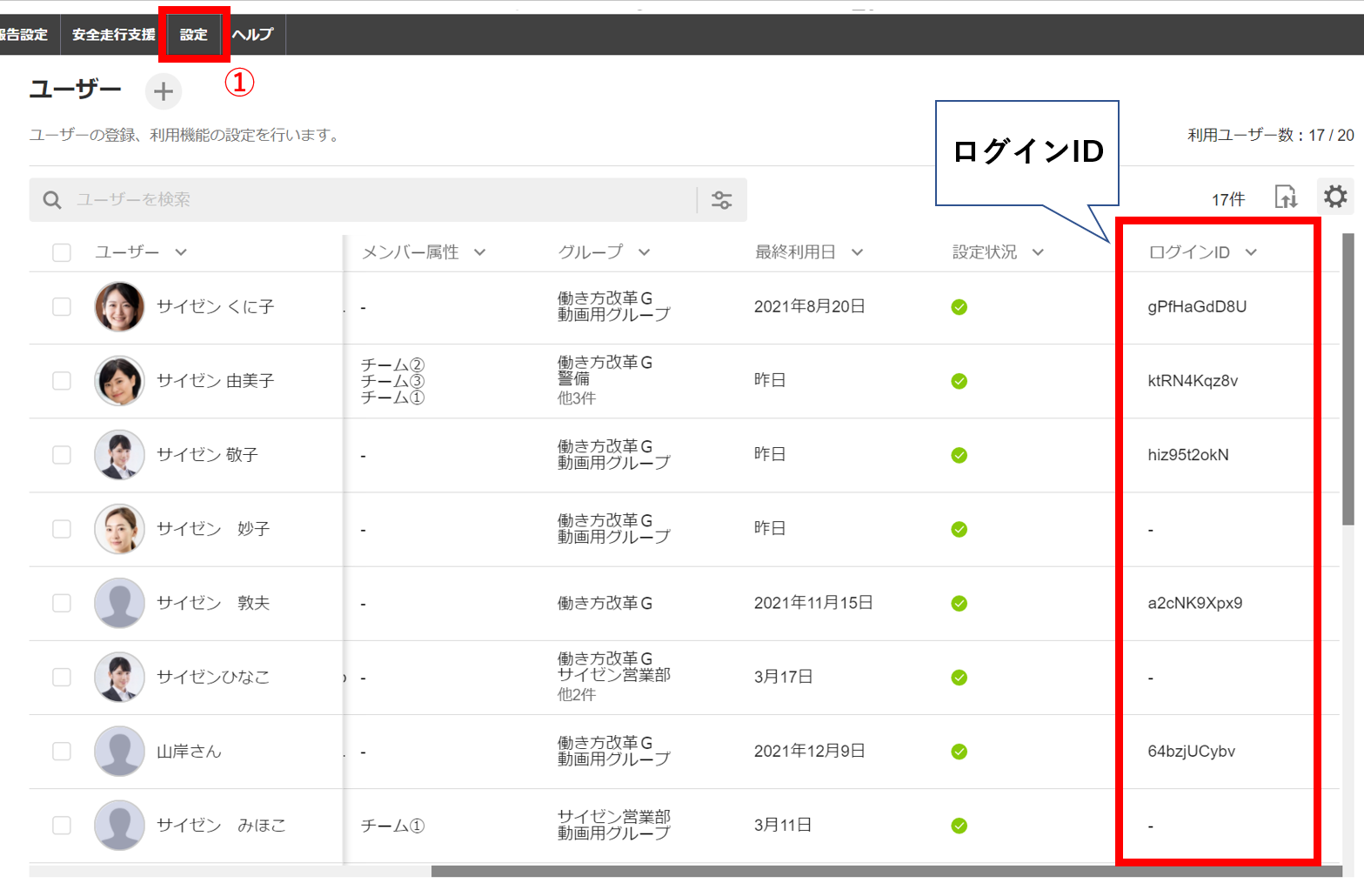This screenshot has width=1364, height=896.
Task: Click the green status icon for サイゼン 敬子
Action: [x=959, y=455]
